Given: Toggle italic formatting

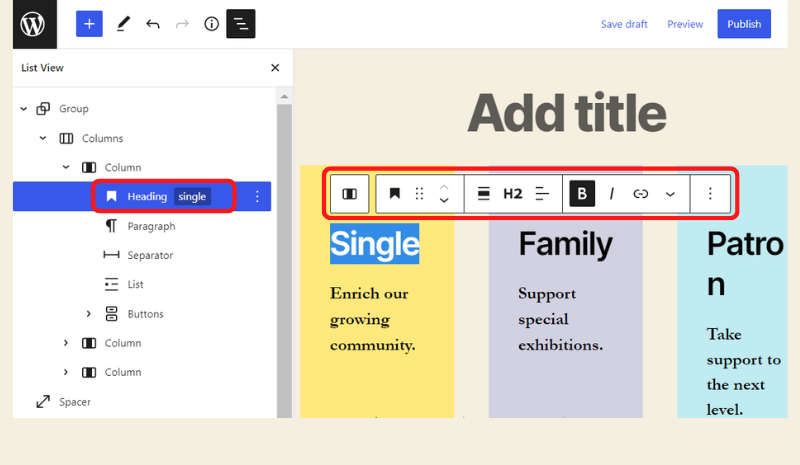Looking at the screenshot, I should point(612,194).
